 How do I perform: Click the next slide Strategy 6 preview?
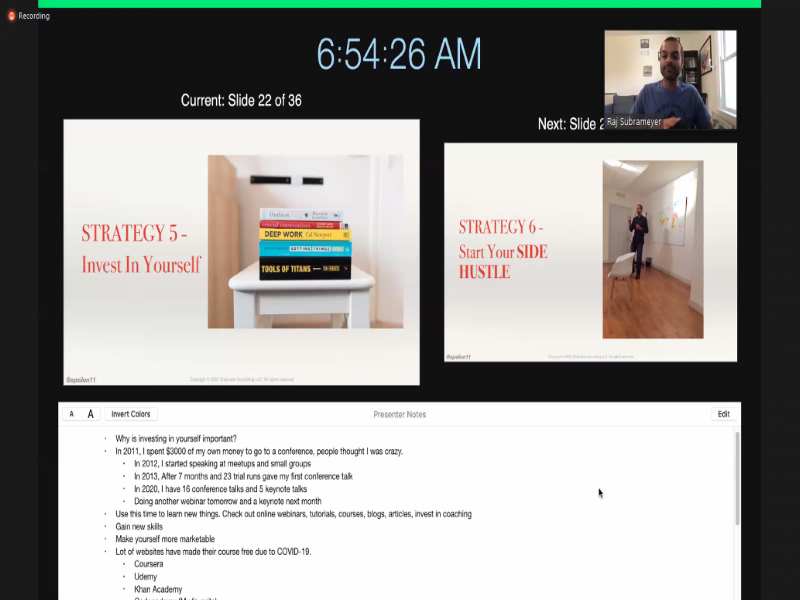[x=590, y=252]
